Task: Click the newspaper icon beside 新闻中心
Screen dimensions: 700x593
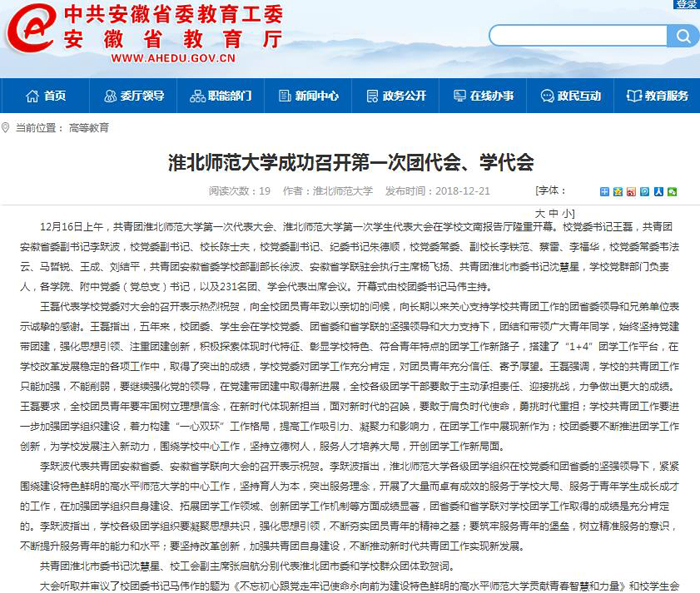Action: tap(284, 96)
